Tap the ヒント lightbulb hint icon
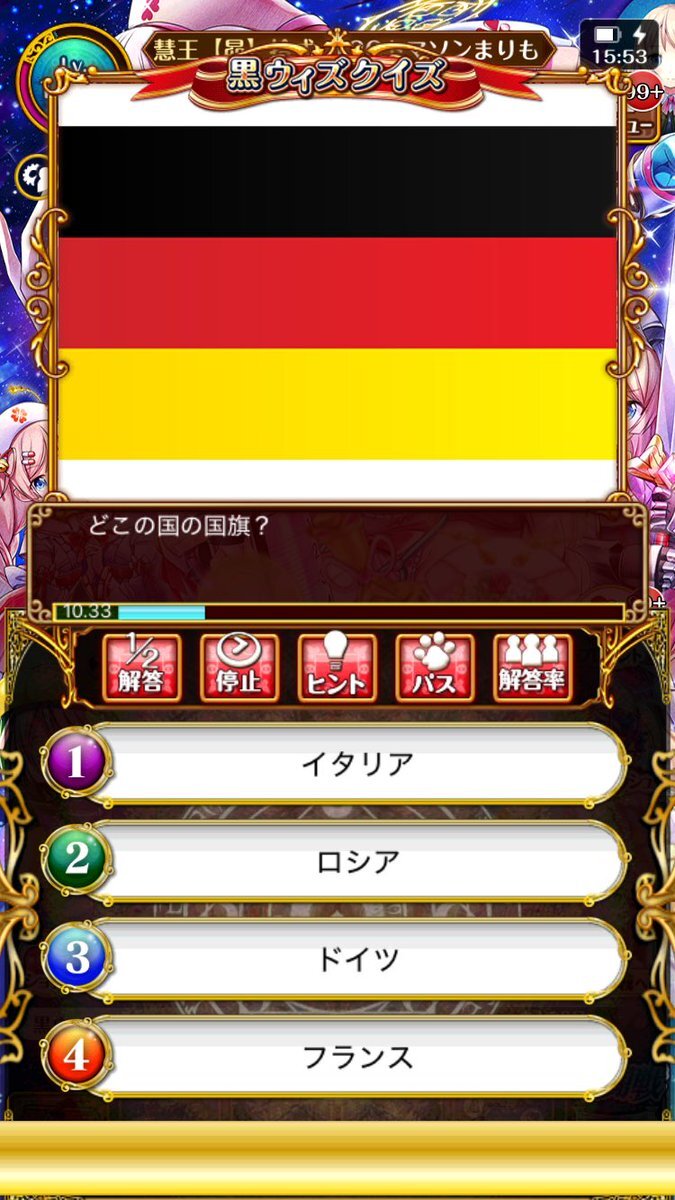 [x=337, y=668]
